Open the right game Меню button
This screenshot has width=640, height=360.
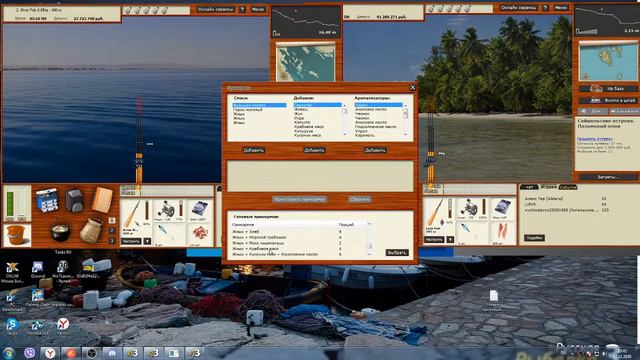coord(561,7)
